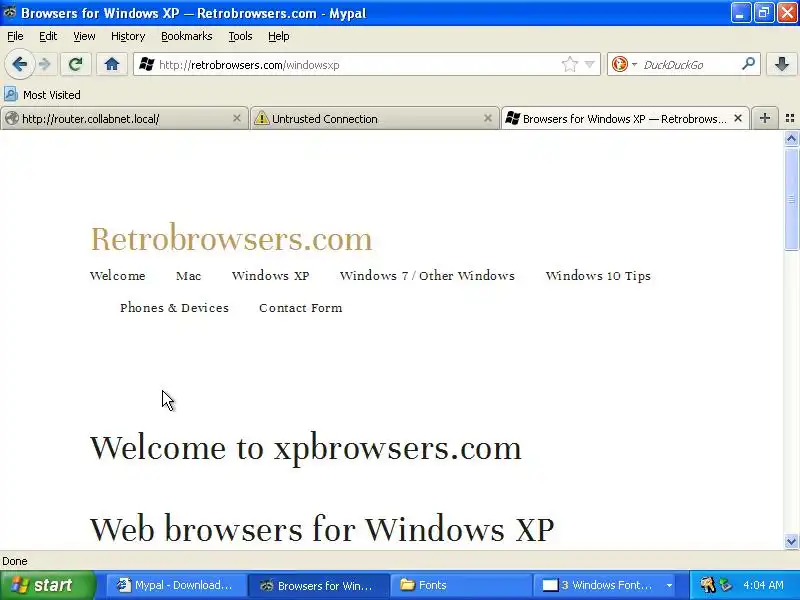Open the Home page via house icon
Image resolution: width=800 pixels, height=600 pixels.
[112, 64]
